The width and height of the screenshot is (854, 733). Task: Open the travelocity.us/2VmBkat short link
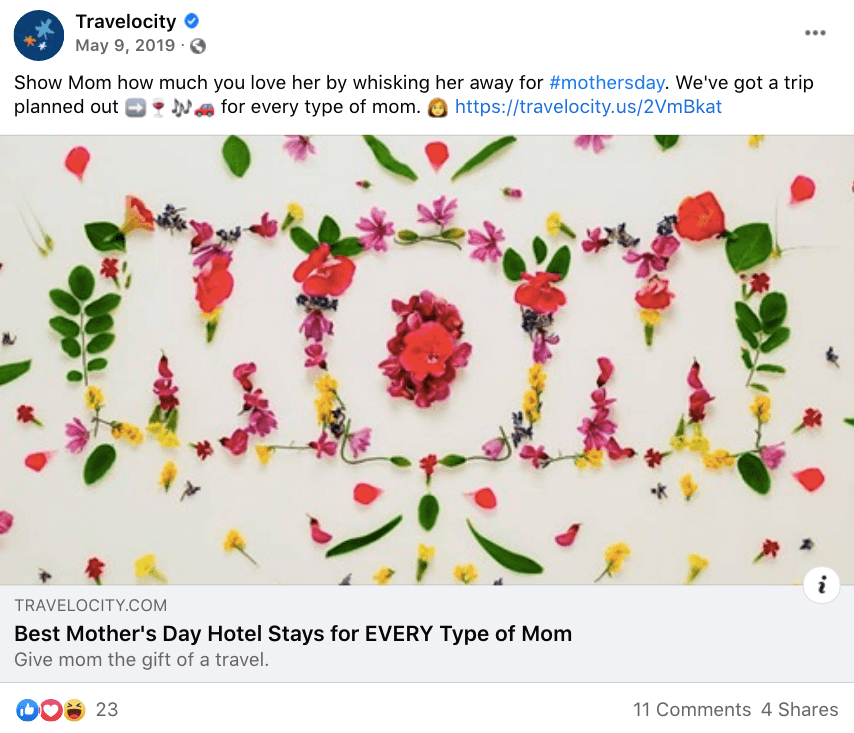[x=588, y=107]
